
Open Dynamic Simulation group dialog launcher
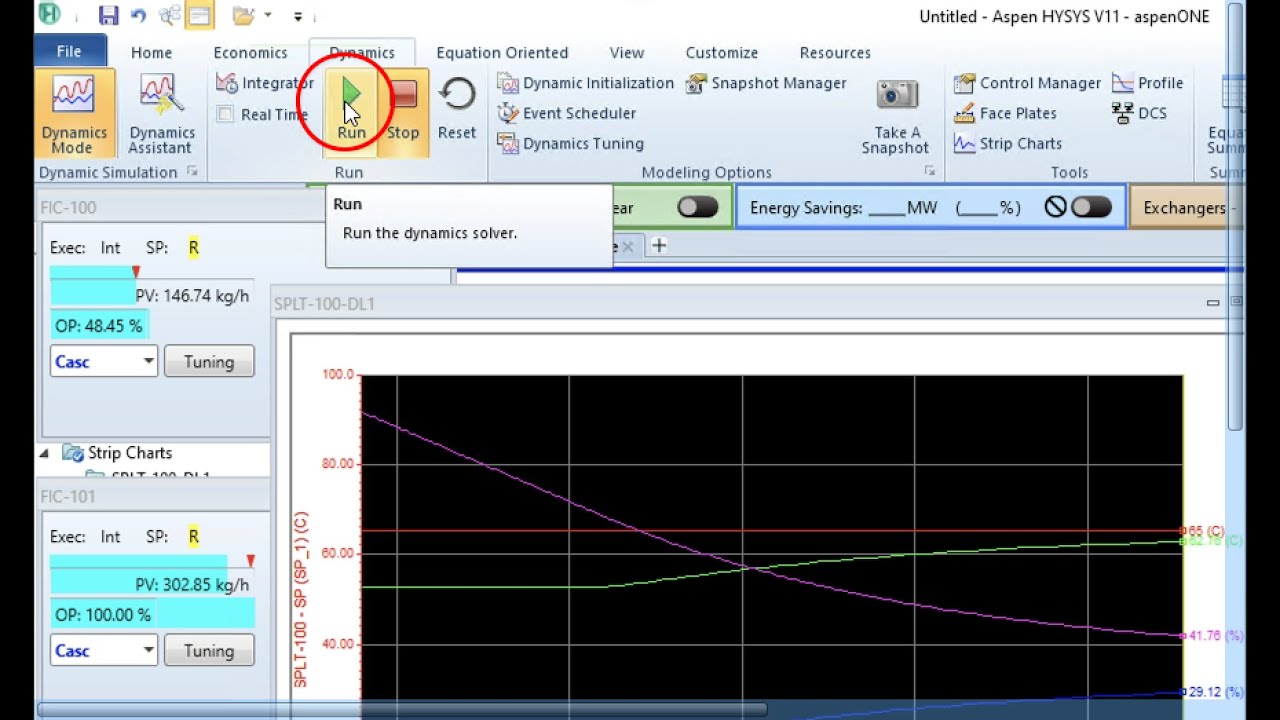coord(192,172)
